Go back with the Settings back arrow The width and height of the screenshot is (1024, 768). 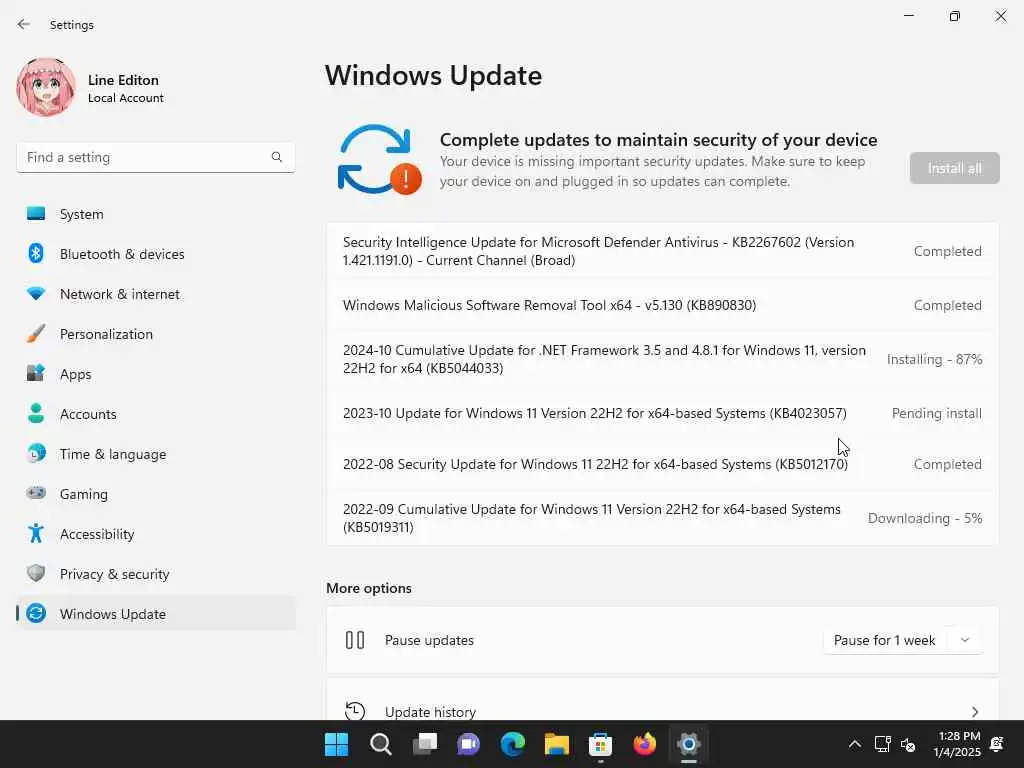[x=24, y=24]
